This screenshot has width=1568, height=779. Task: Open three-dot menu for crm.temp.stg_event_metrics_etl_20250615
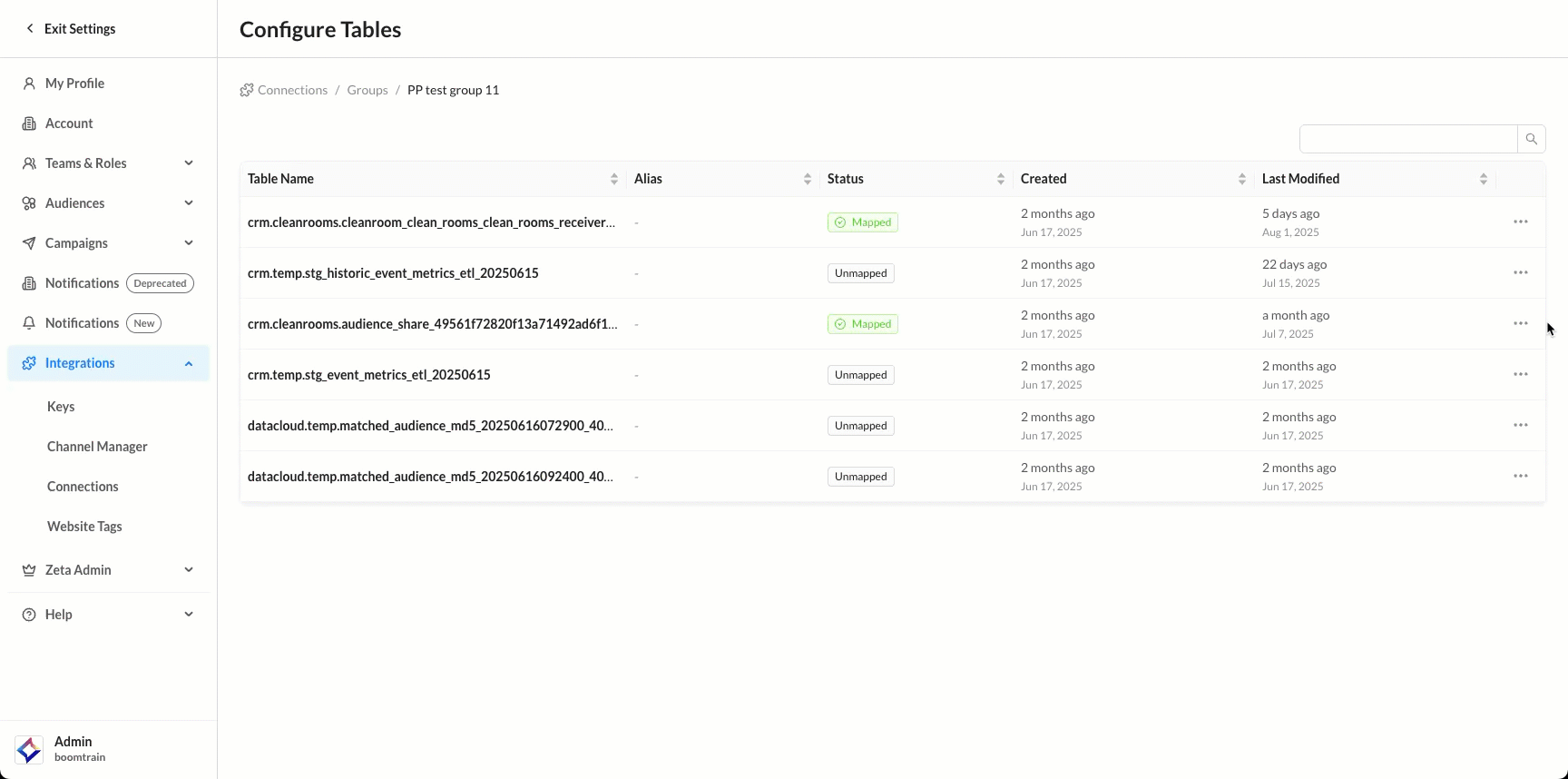pos(1520,375)
